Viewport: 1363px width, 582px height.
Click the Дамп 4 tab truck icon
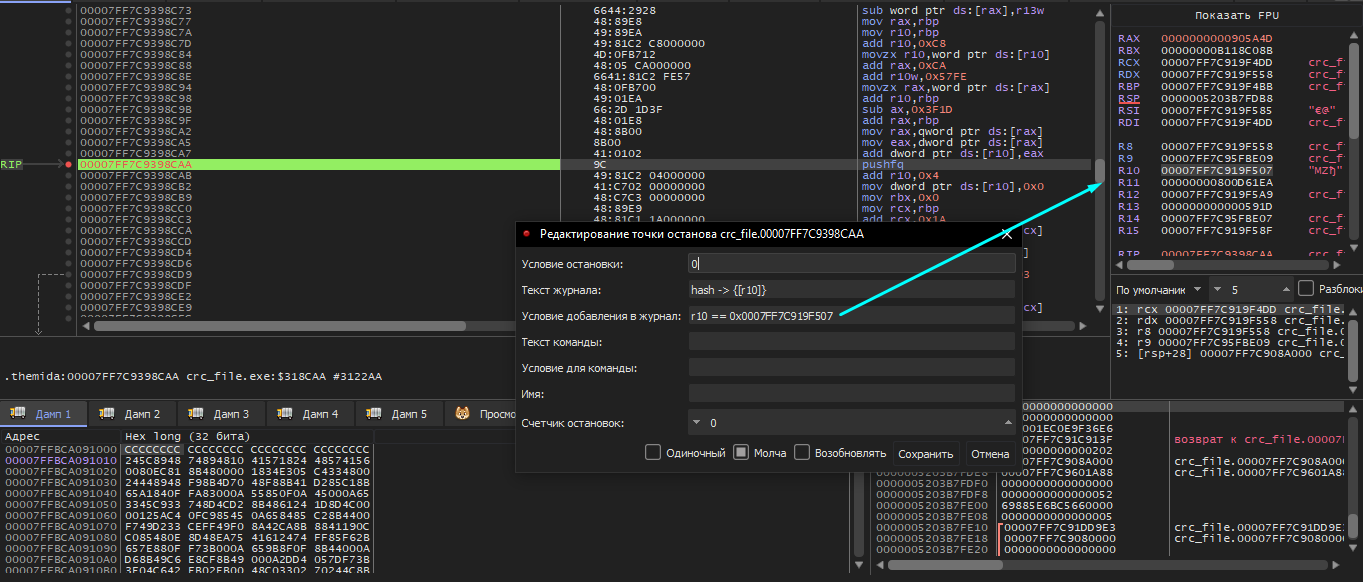(x=284, y=413)
